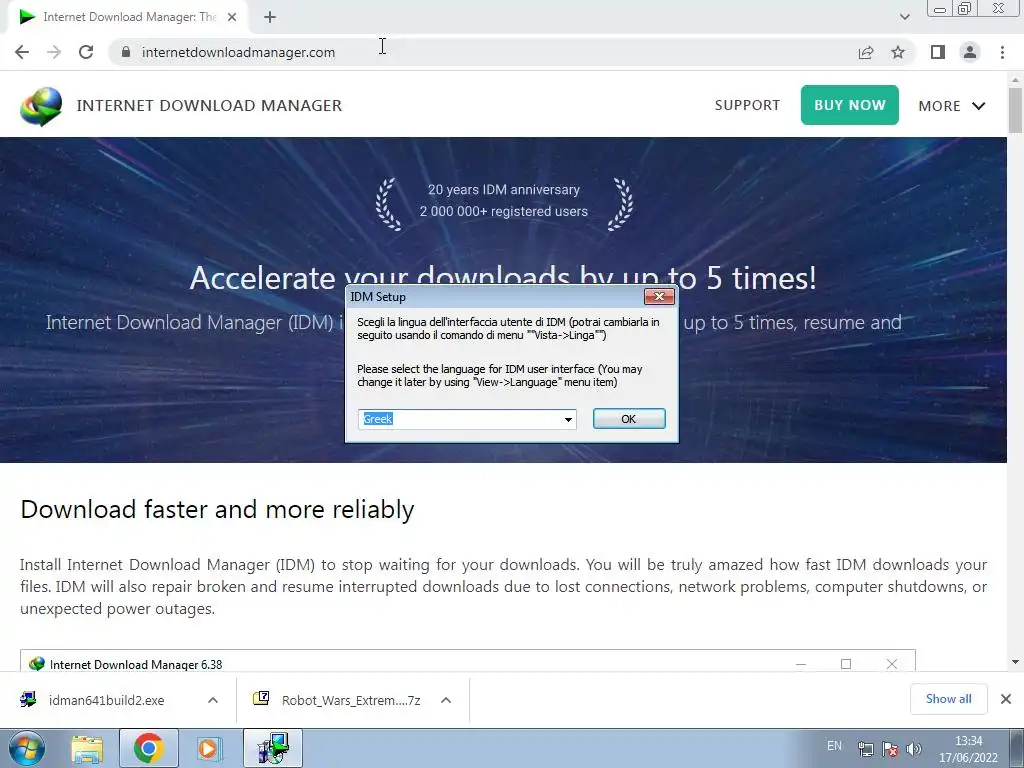
Task: Open the Windows Start menu
Action: tap(26, 748)
